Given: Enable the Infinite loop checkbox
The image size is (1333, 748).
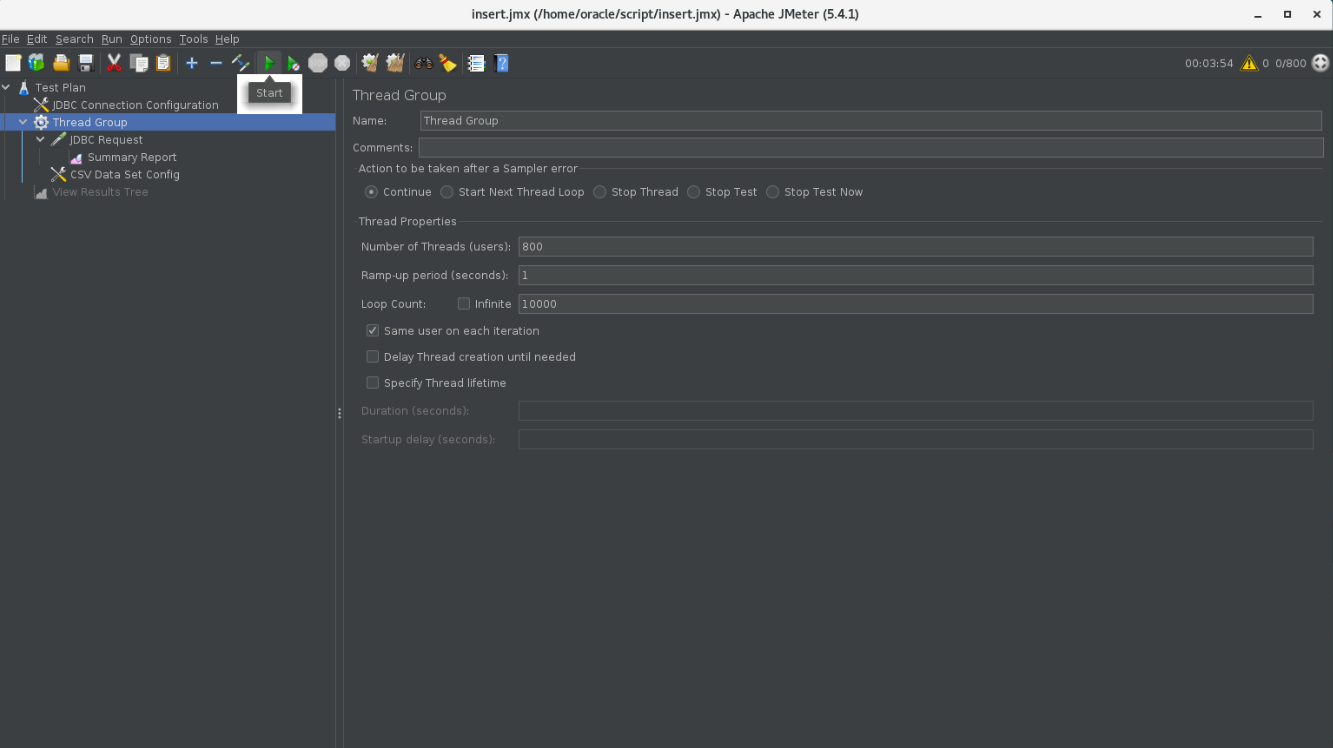Looking at the screenshot, I should 464,304.
